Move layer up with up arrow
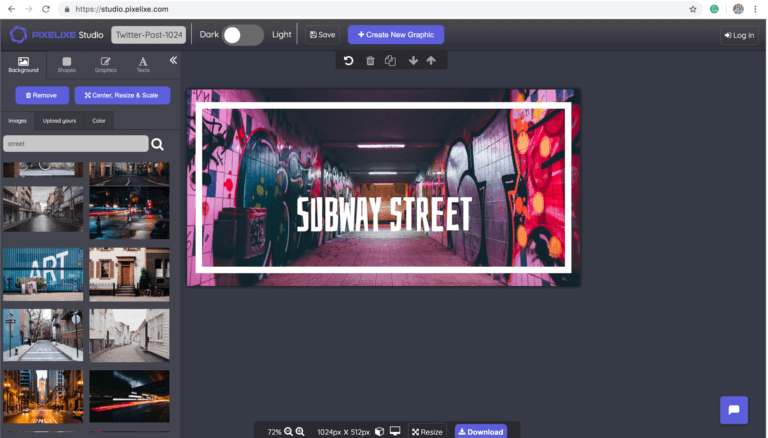Screen dimensions: 768x438 [x=431, y=61]
